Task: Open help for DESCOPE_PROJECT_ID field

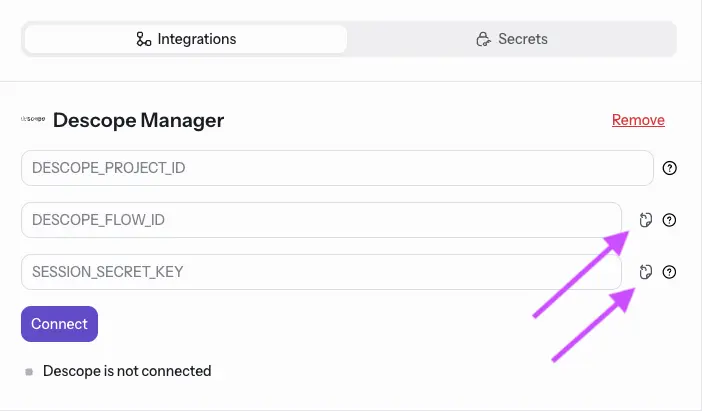Action: click(670, 168)
